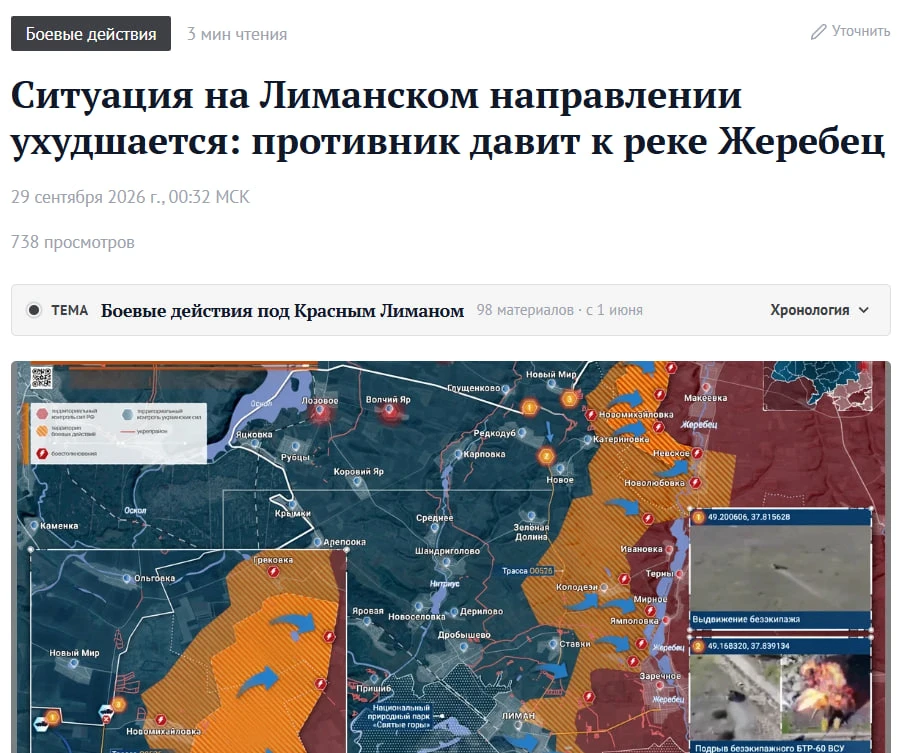Image resolution: width=908 pixels, height=753 pixels.
Task: Click the 'Уточнить' link
Action: pos(861,31)
